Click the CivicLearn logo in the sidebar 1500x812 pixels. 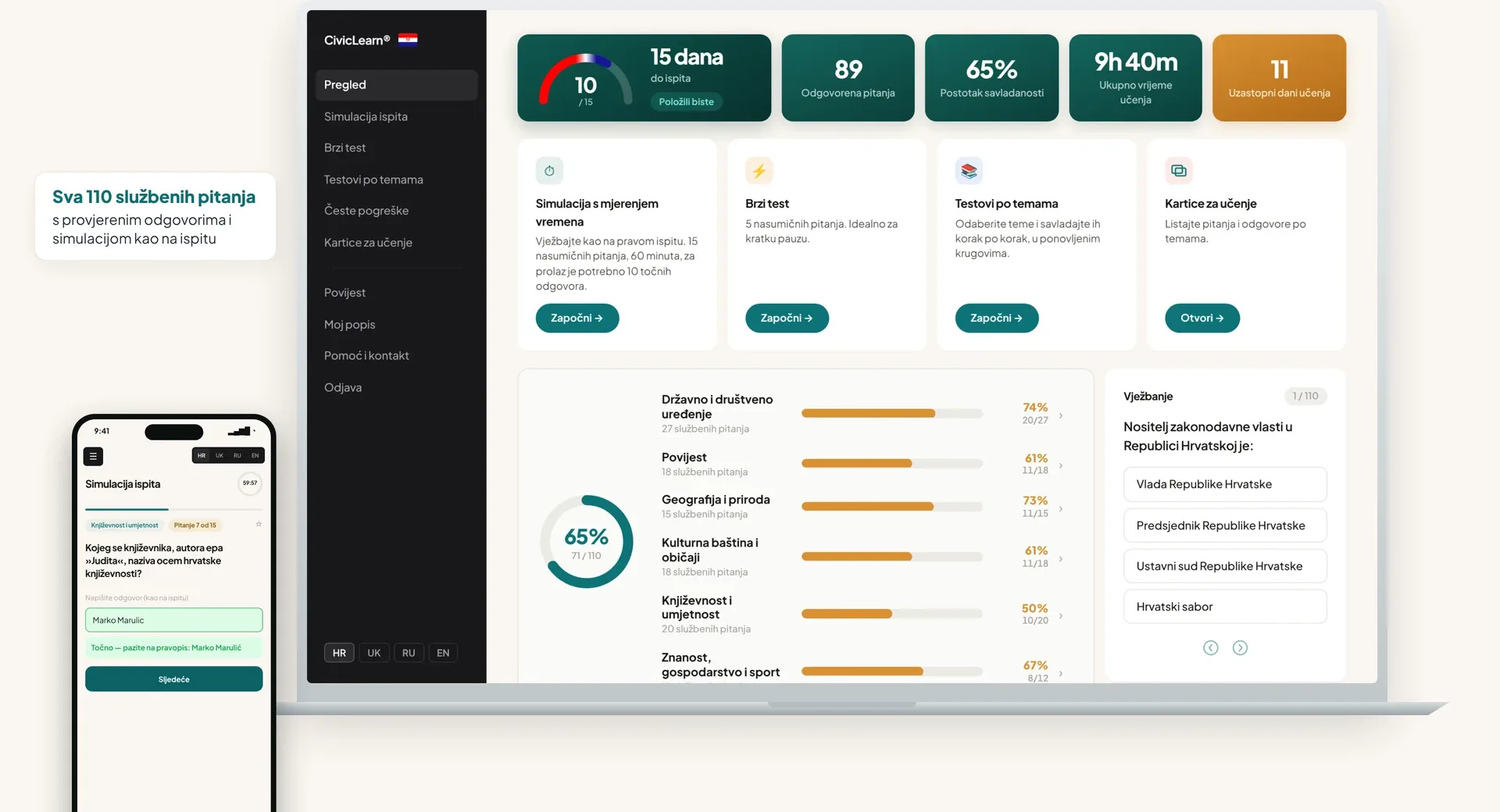point(357,40)
